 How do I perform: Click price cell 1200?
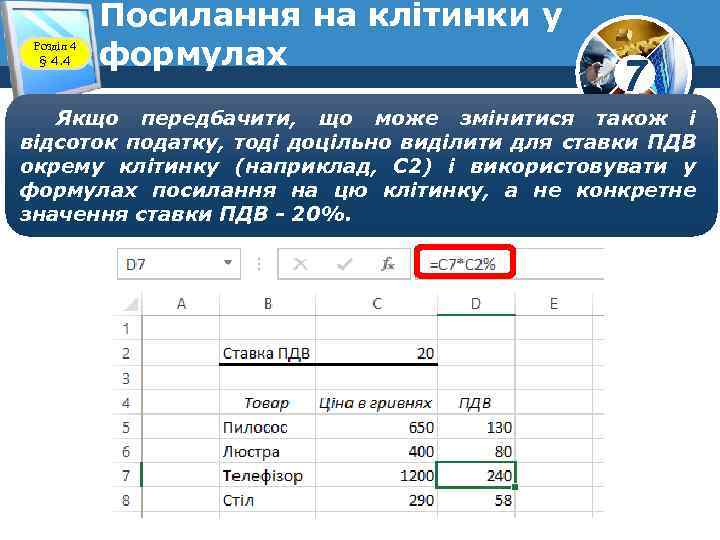coord(377,476)
